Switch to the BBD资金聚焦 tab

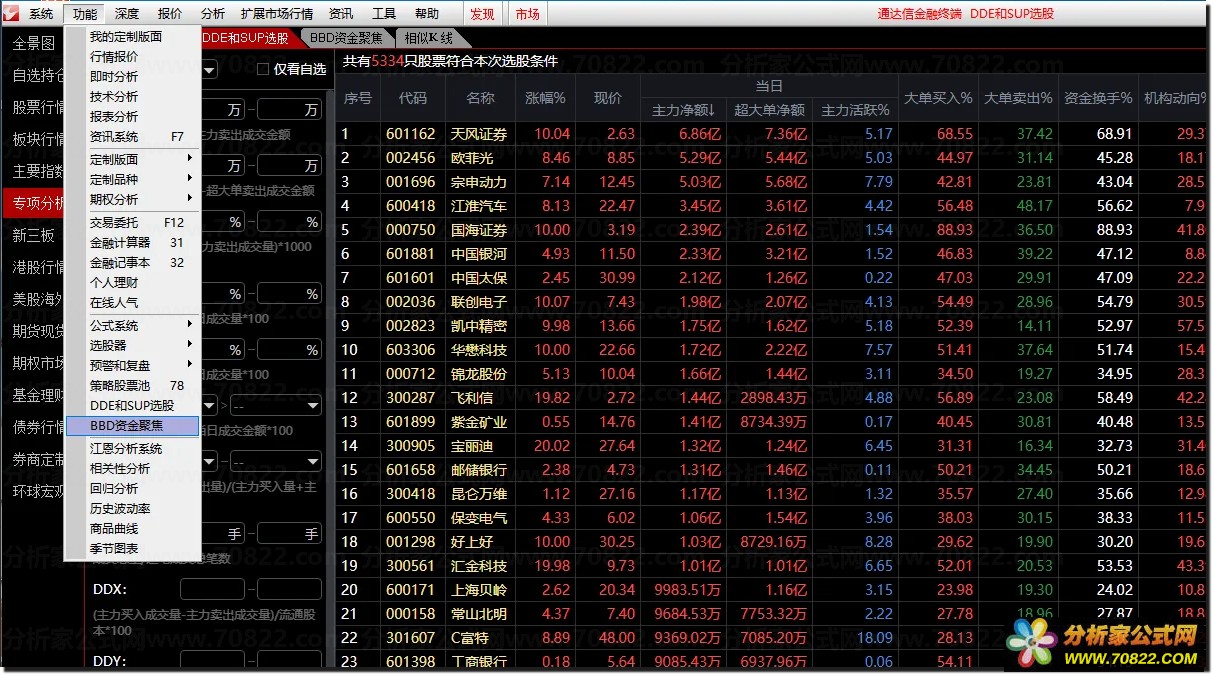(346, 38)
